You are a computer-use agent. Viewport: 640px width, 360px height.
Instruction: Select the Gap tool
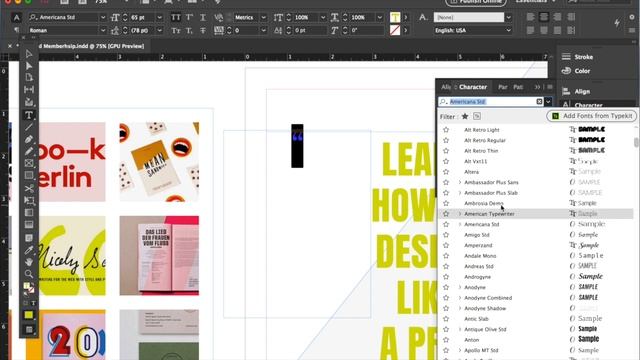[x=29, y=89]
